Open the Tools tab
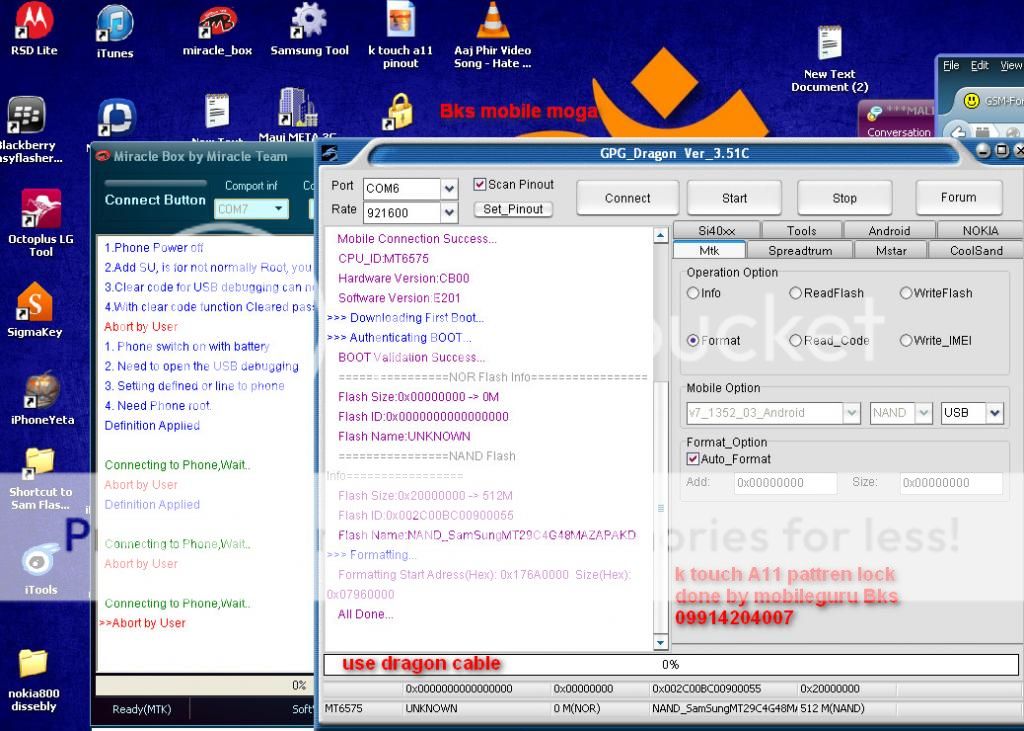 tap(801, 231)
